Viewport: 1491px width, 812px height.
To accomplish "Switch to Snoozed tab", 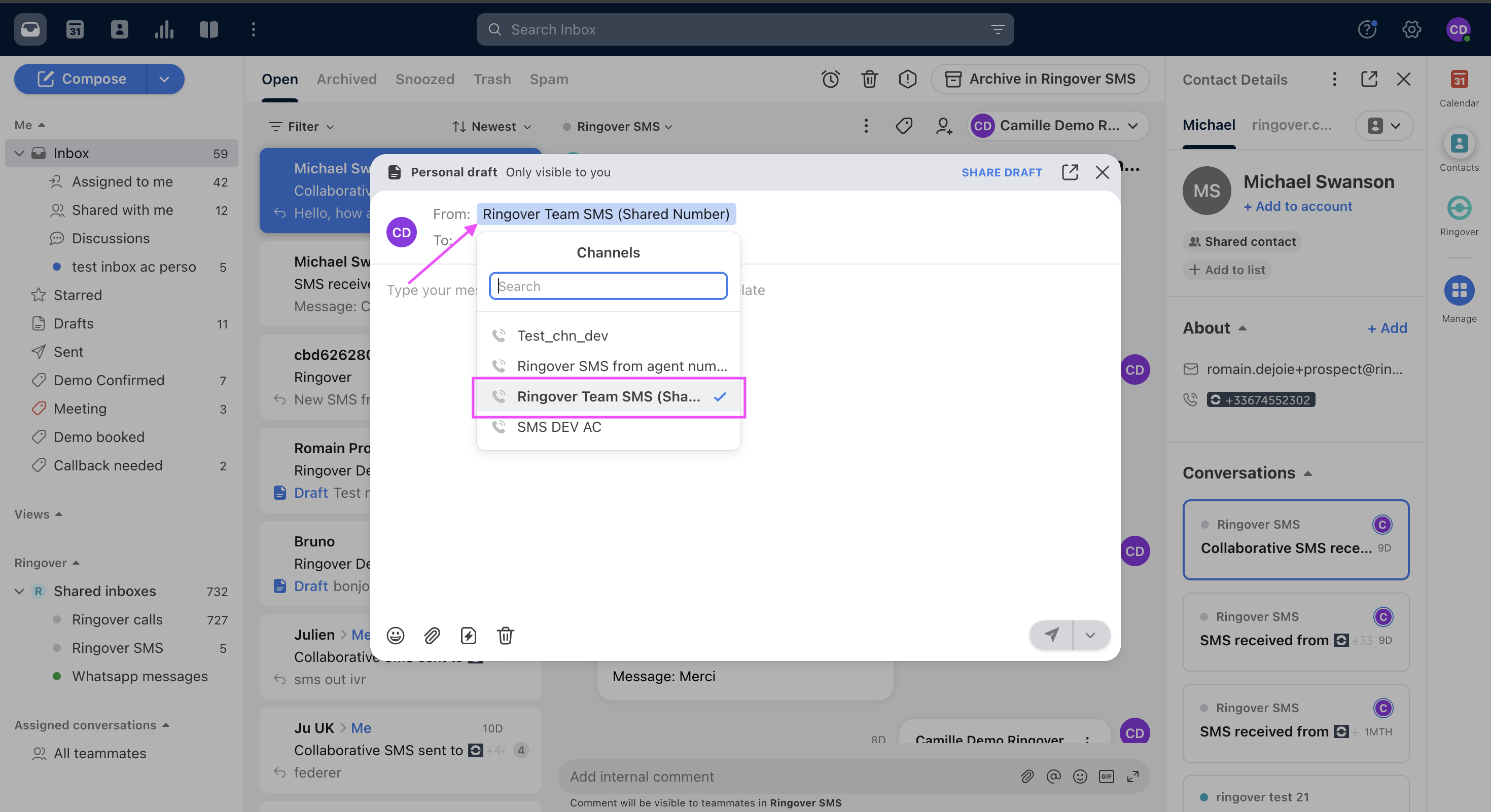I will pyautogui.click(x=424, y=79).
